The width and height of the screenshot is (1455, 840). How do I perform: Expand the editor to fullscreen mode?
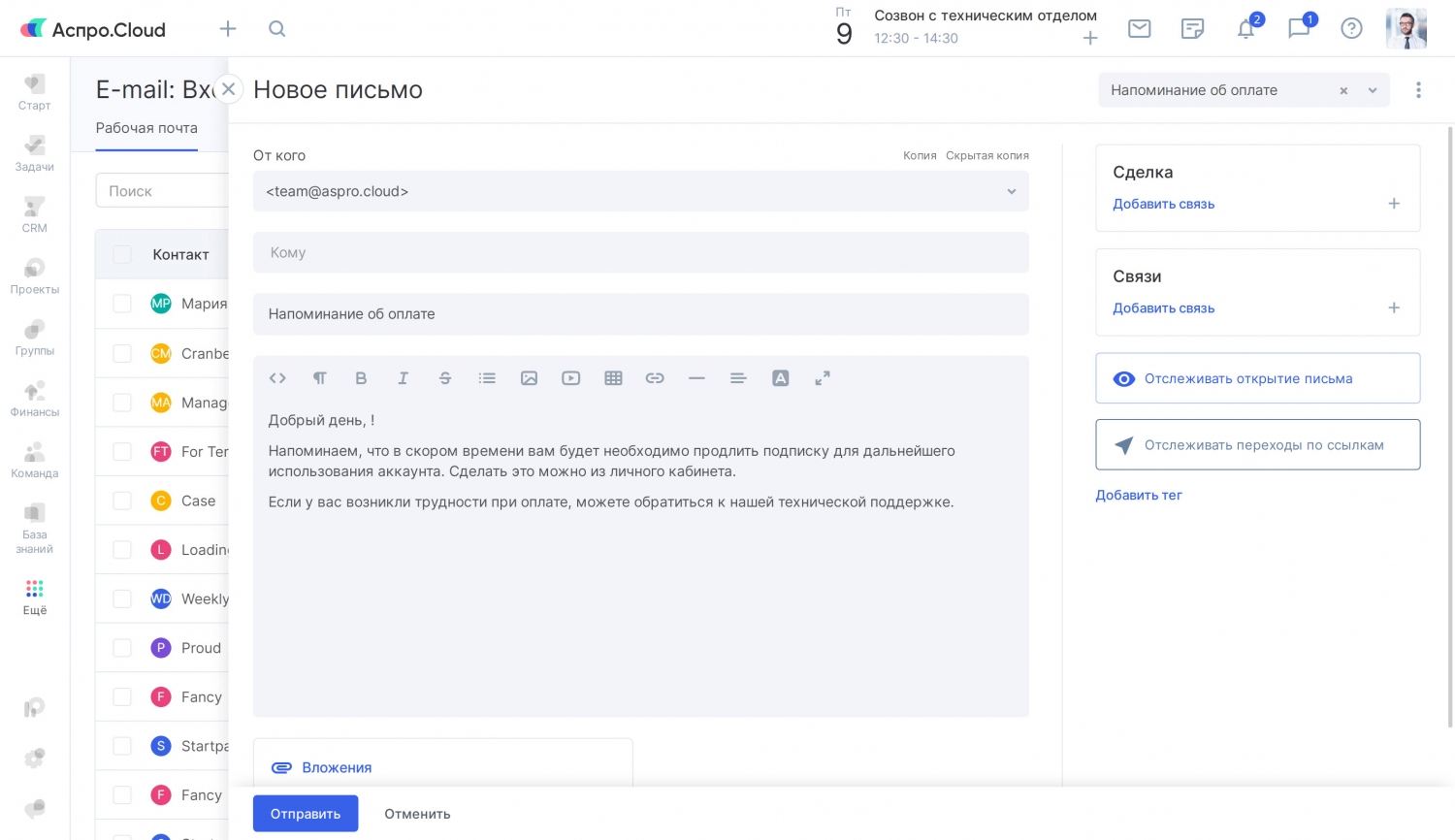(823, 378)
